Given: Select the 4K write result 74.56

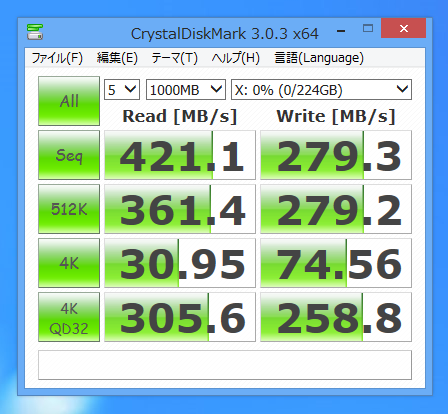Looking at the screenshot, I should click(336, 263).
